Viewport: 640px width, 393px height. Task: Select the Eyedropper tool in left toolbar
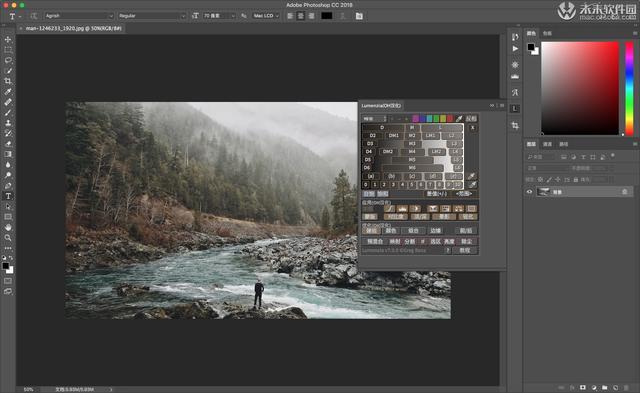click(8, 92)
